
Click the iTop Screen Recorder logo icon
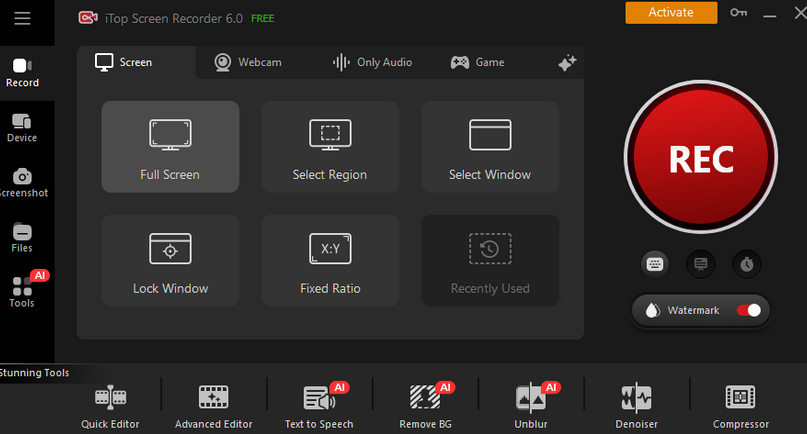click(88, 18)
